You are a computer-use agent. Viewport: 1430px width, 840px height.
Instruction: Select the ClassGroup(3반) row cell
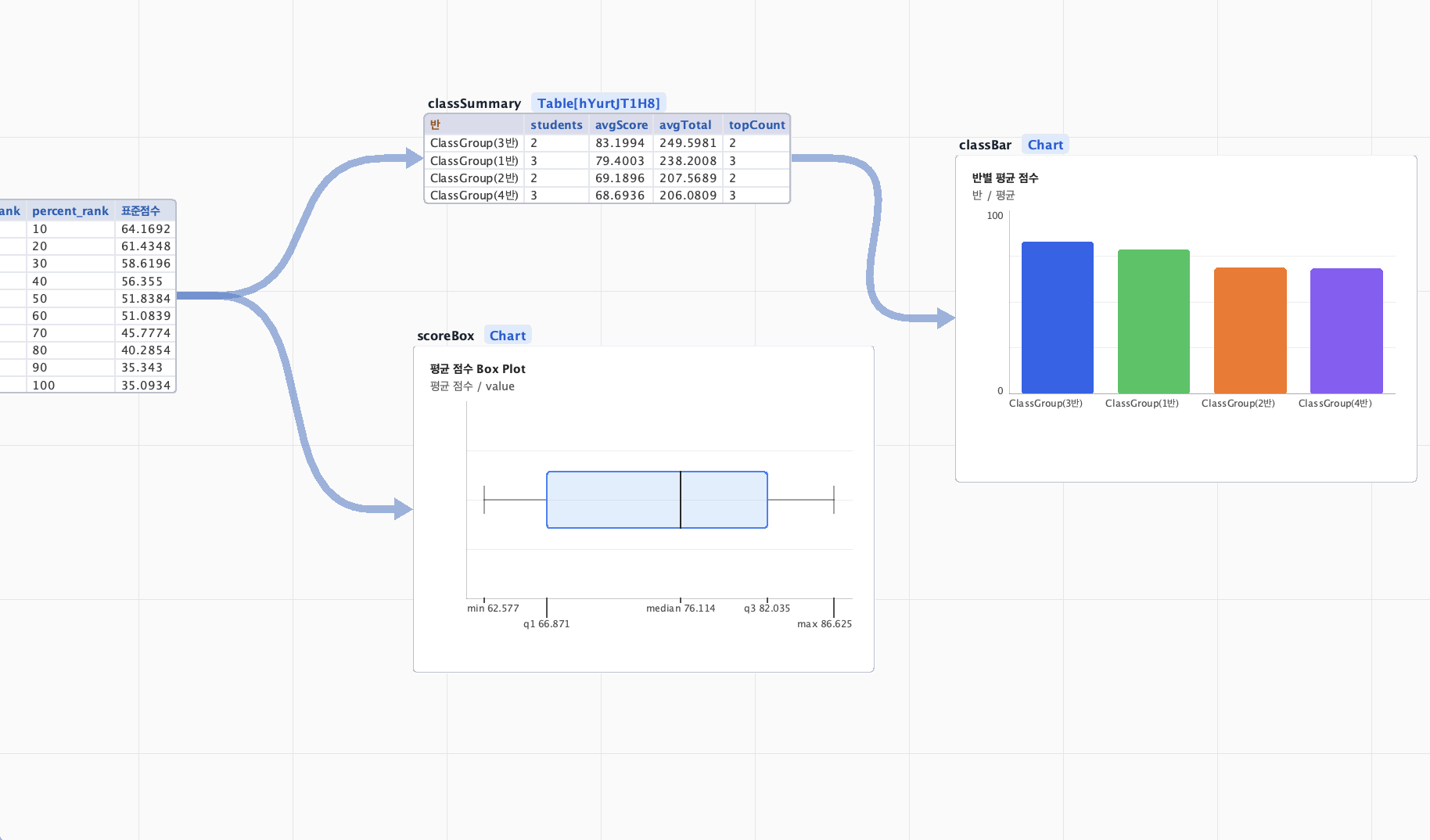474,143
